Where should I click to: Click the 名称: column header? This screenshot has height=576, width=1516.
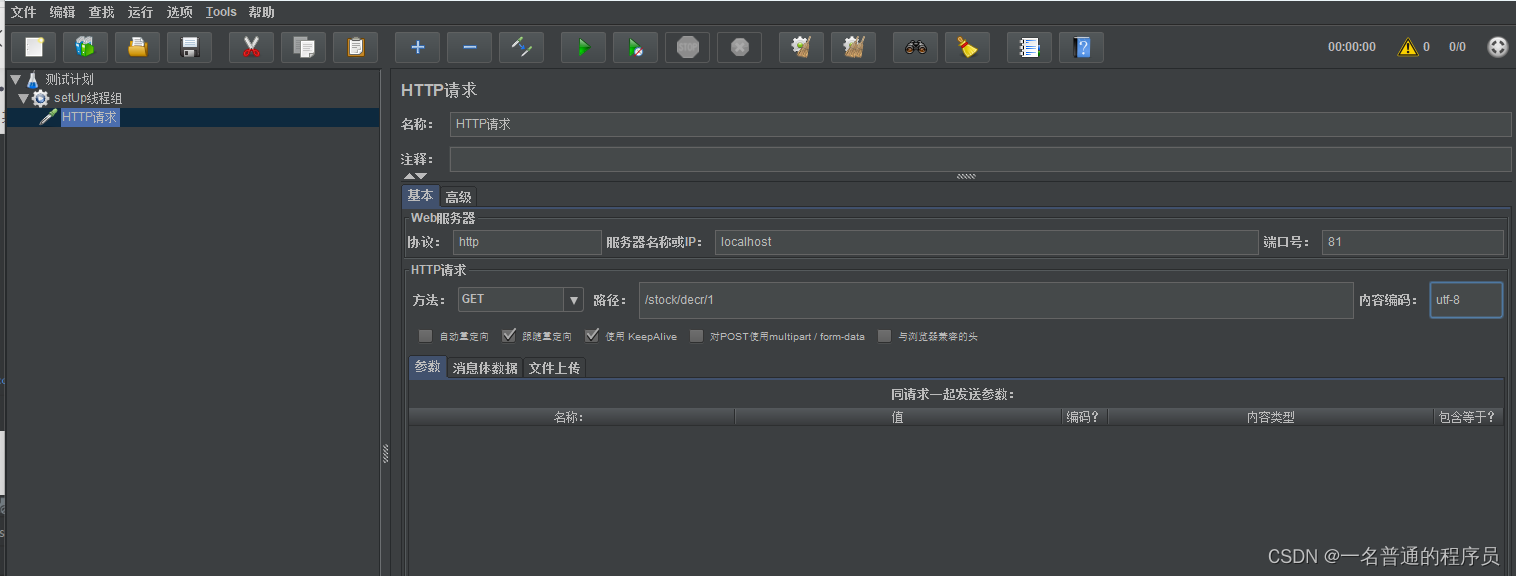(571, 417)
